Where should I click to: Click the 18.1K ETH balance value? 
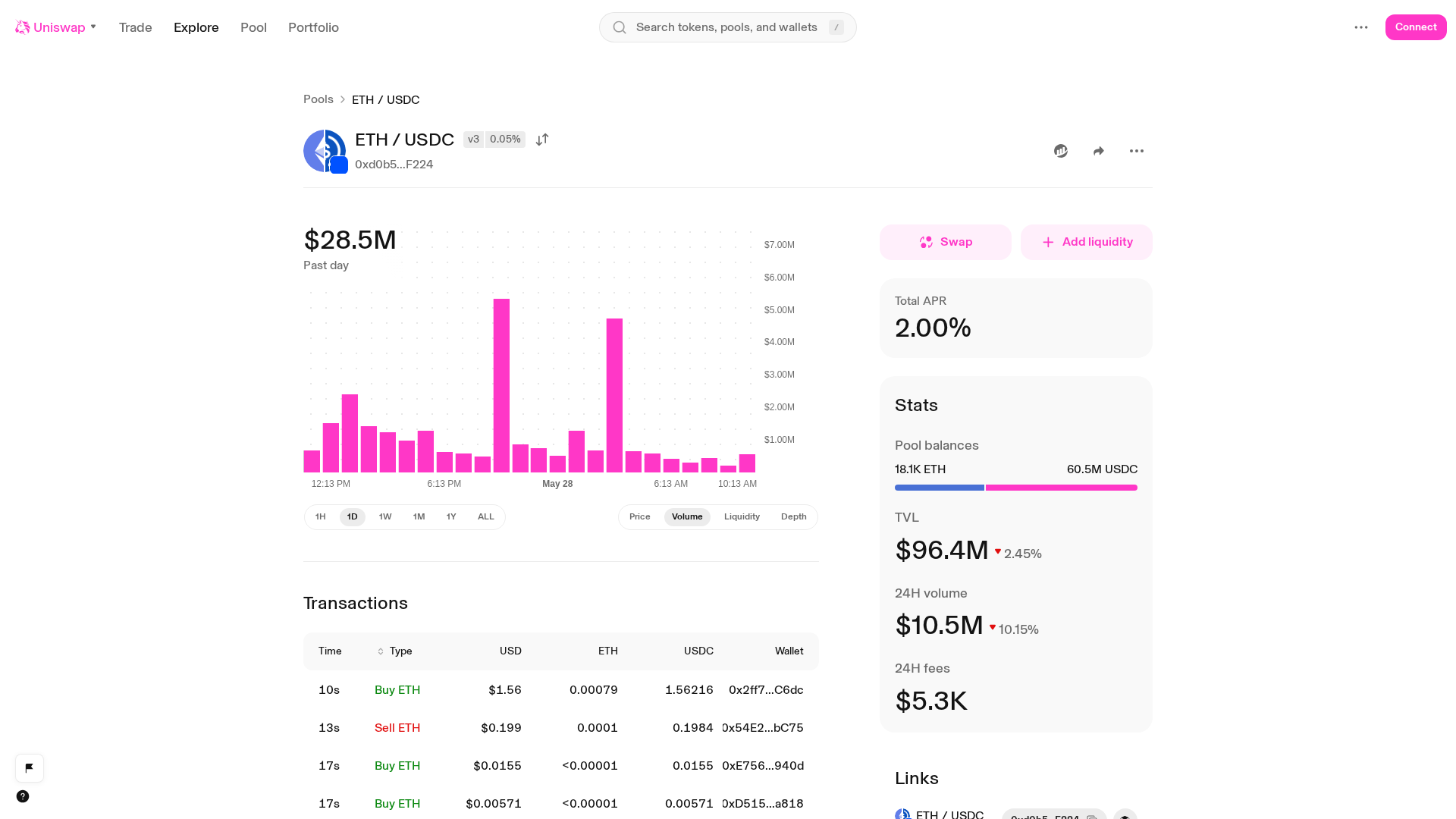coord(921,469)
